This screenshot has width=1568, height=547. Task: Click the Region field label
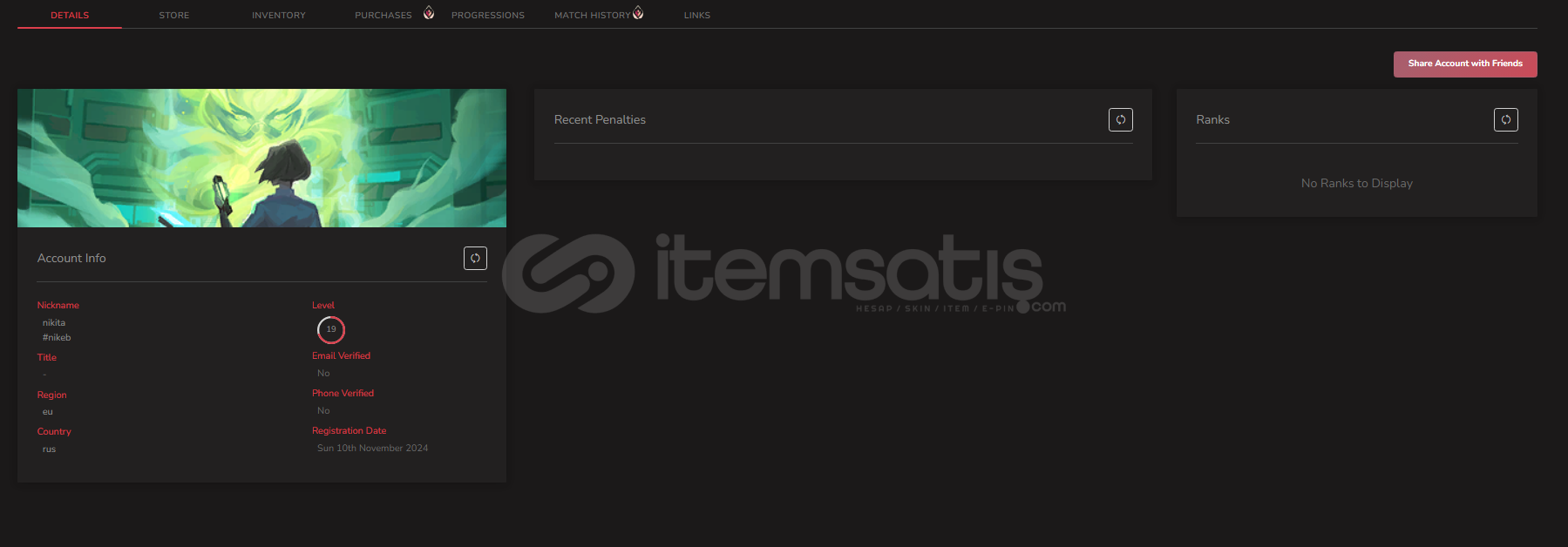pyautogui.click(x=52, y=395)
